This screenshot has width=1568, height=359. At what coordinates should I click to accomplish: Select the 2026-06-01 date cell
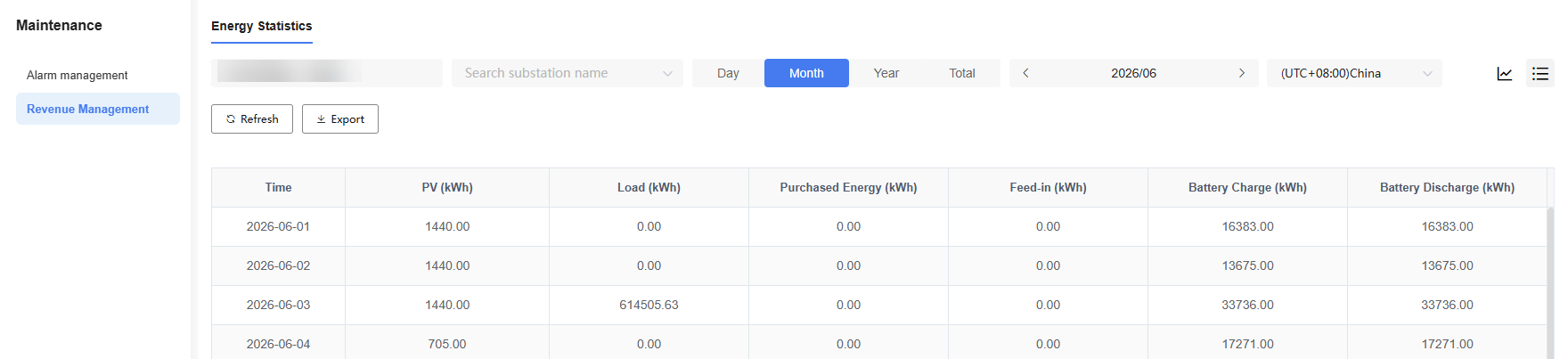[278, 226]
